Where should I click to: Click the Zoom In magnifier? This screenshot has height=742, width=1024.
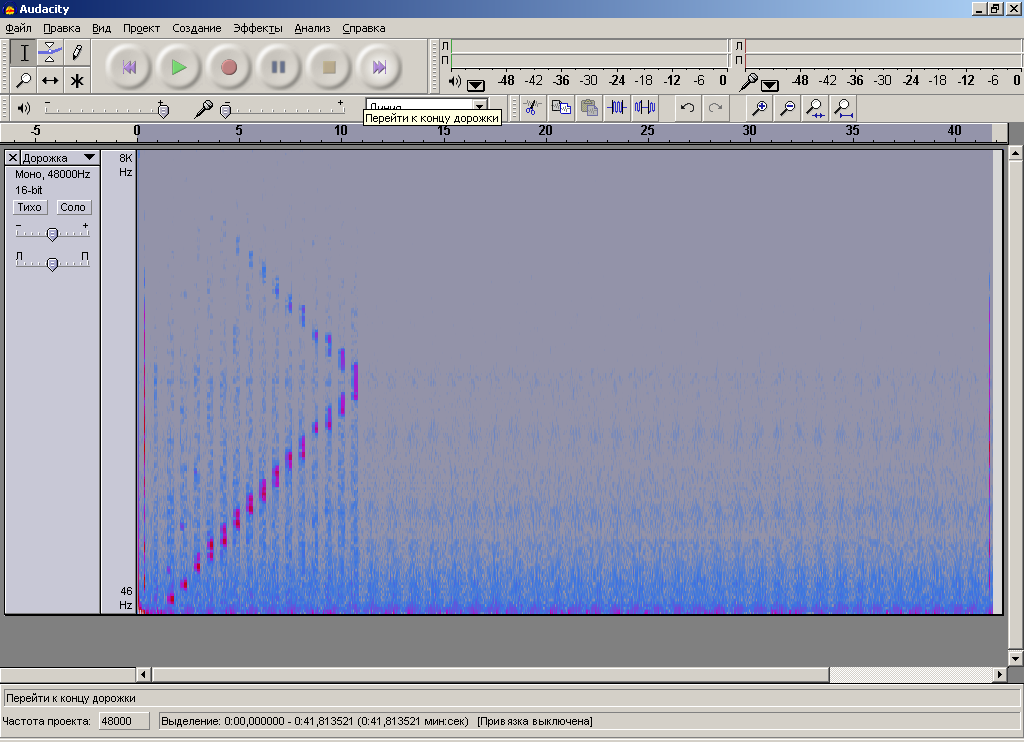point(760,107)
